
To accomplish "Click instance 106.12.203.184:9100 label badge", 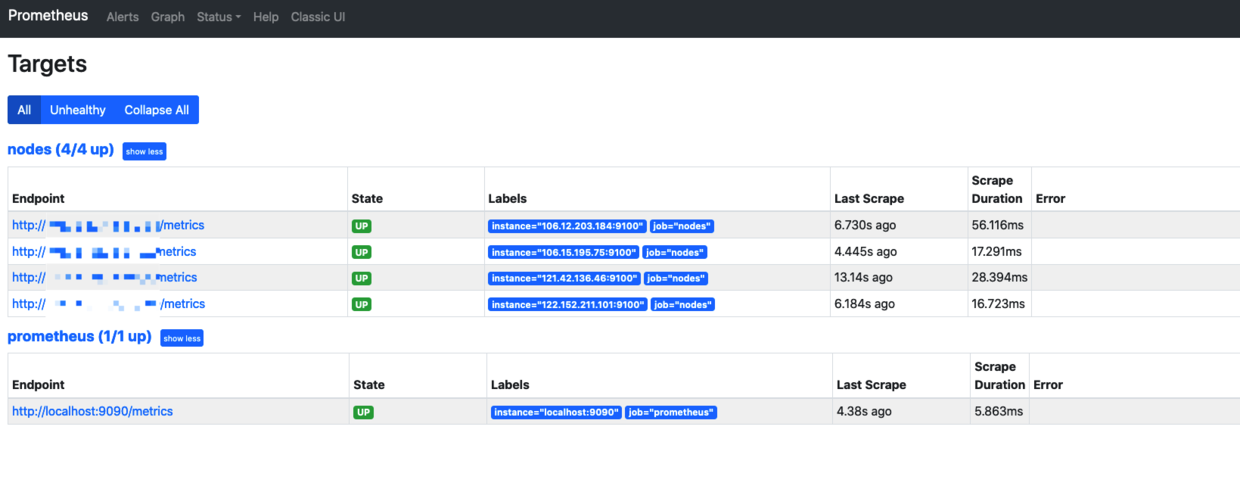I will 567,226.
